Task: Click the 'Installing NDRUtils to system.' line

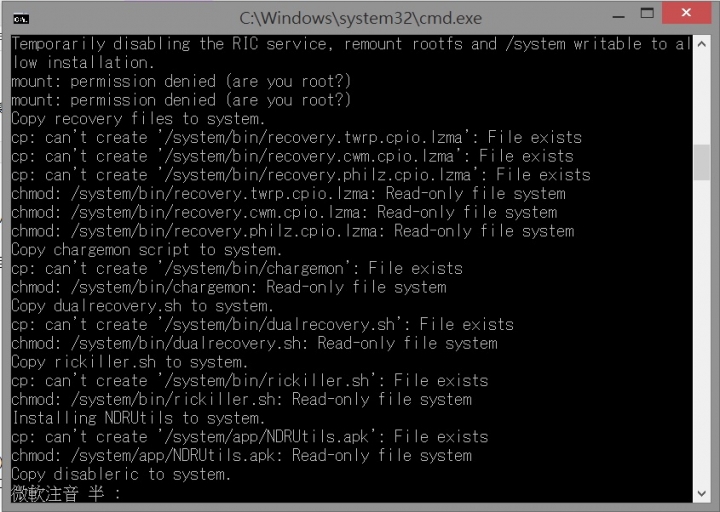Action: 138,418
